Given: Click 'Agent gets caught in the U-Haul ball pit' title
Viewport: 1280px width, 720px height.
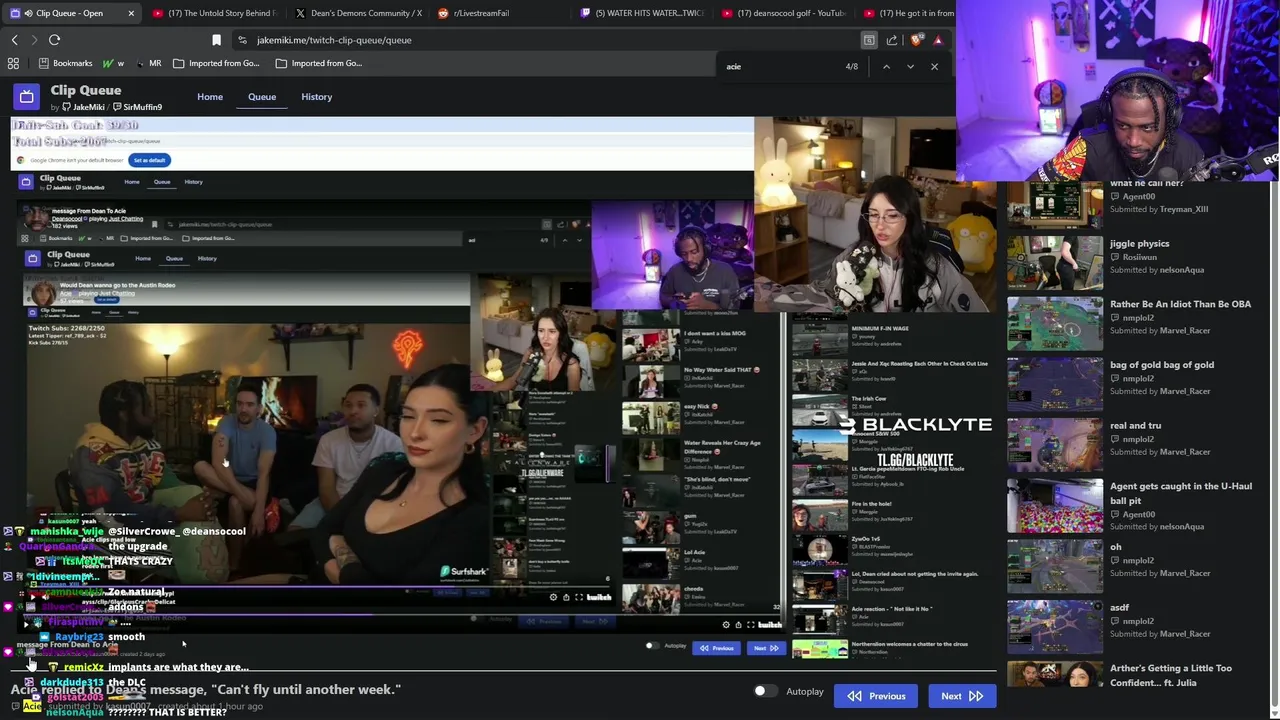Looking at the screenshot, I should pyautogui.click(x=1181, y=494).
